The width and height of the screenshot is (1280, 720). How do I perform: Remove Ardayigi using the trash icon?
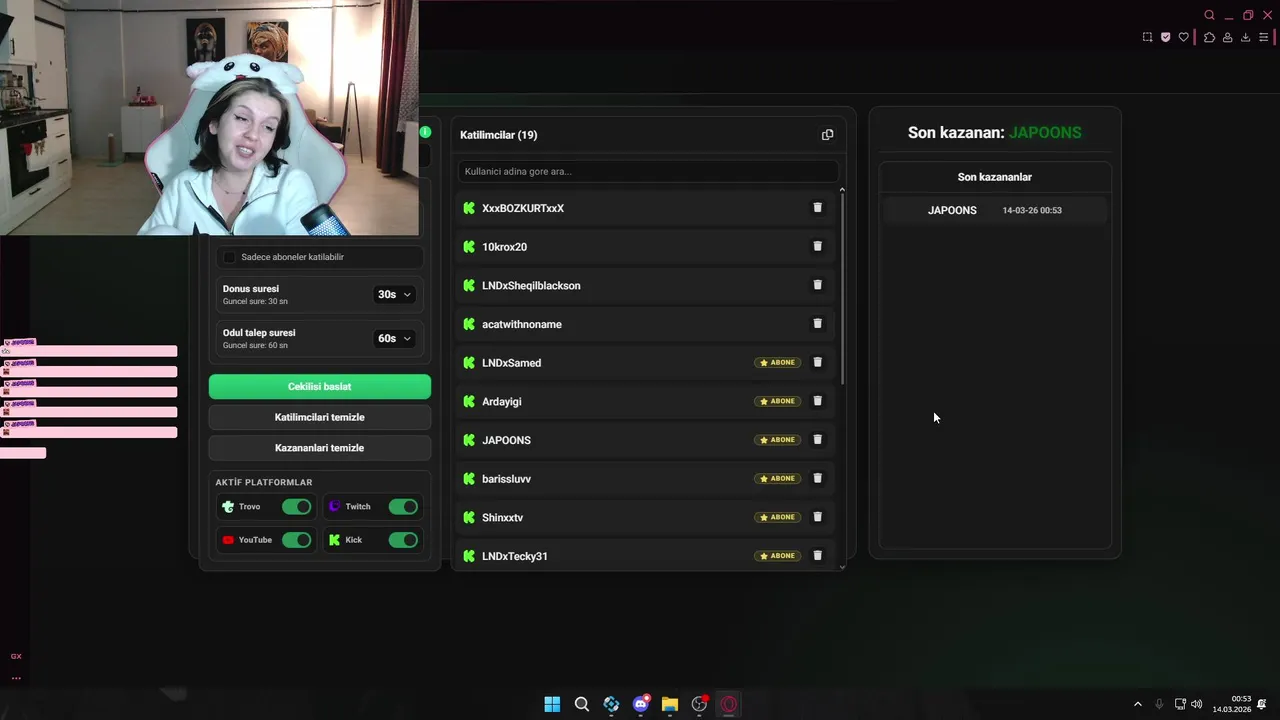tap(817, 401)
